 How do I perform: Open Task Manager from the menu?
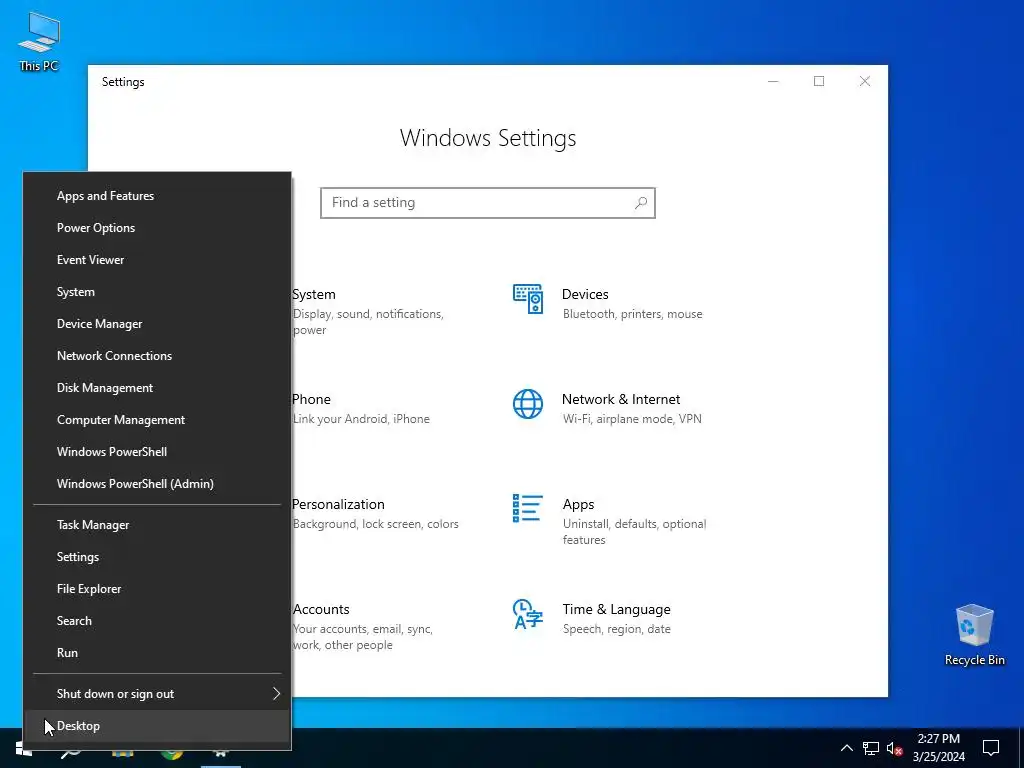point(157,525)
